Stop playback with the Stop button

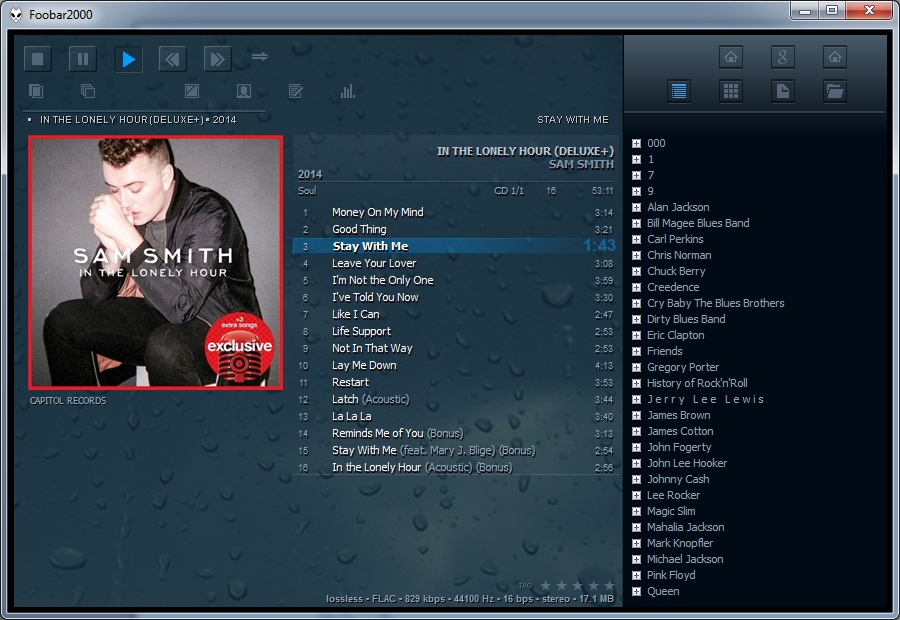point(38,59)
